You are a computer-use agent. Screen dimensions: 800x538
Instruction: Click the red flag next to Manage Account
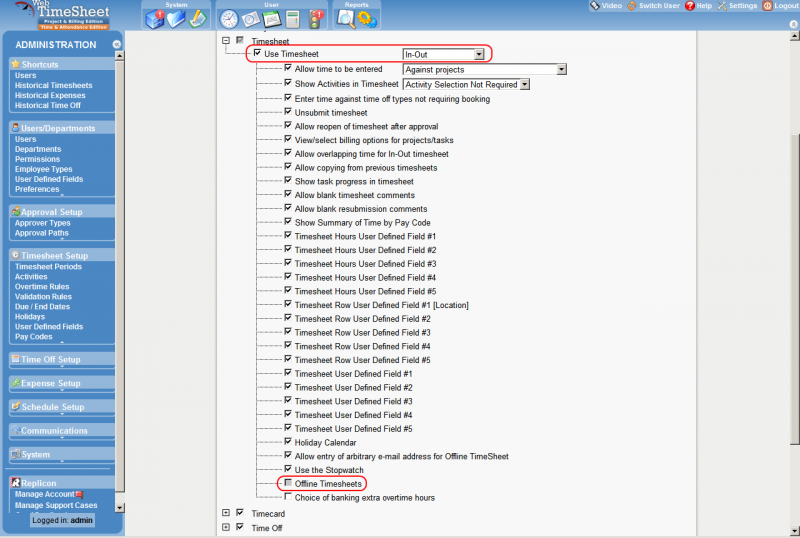[79, 494]
